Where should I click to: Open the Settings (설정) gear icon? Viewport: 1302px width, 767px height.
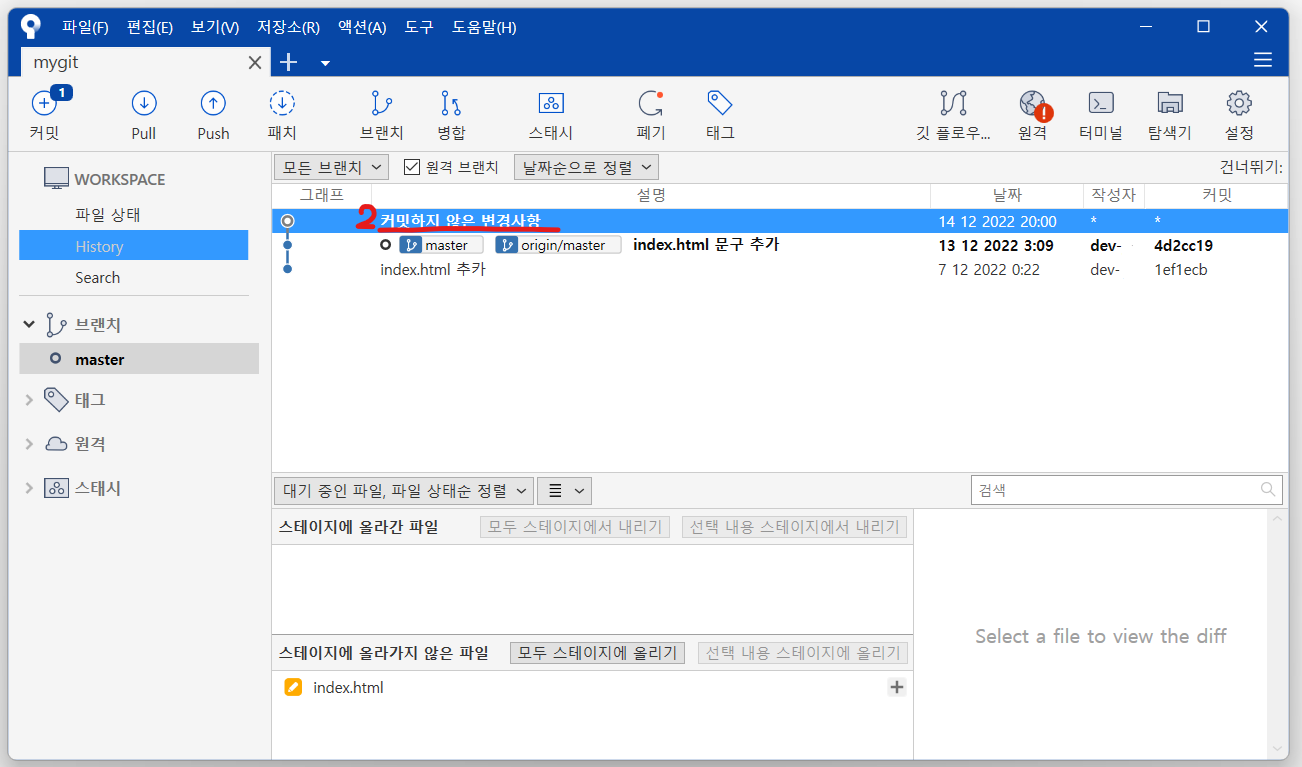coord(1239,103)
